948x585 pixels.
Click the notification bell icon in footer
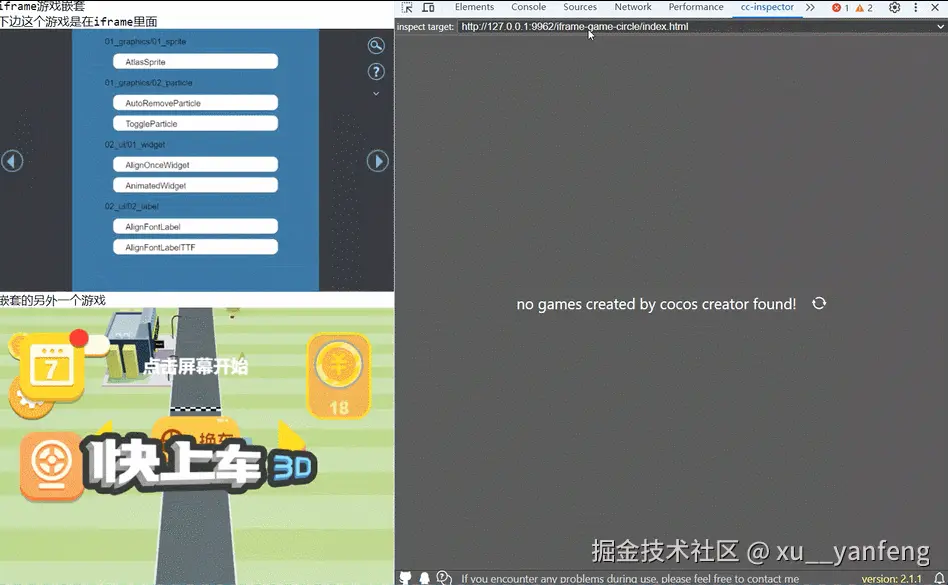pyautogui.click(x=938, y=578)
